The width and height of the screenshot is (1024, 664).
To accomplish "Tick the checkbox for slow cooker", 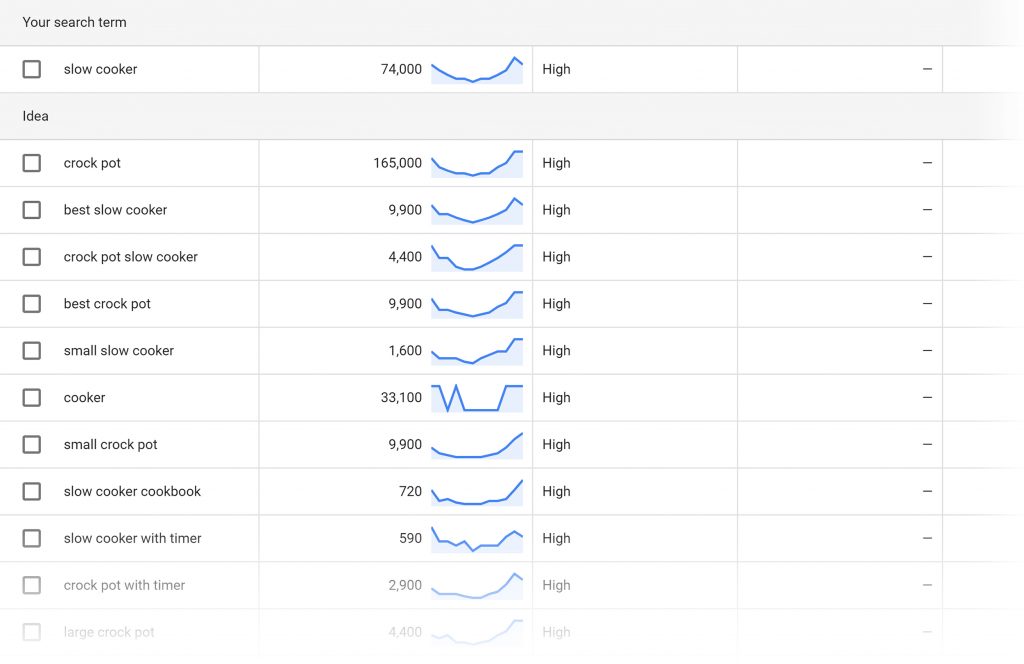I will [31, 69].
